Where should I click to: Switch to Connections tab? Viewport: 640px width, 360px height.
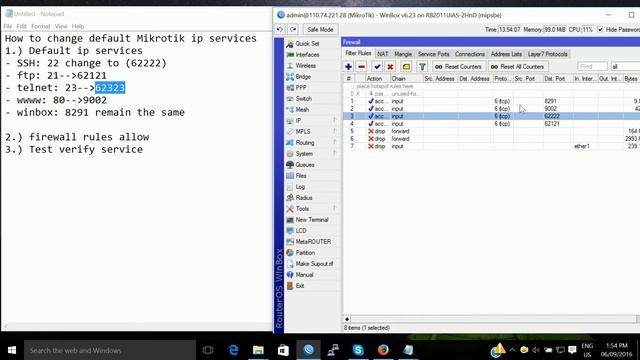pos(470,54)
